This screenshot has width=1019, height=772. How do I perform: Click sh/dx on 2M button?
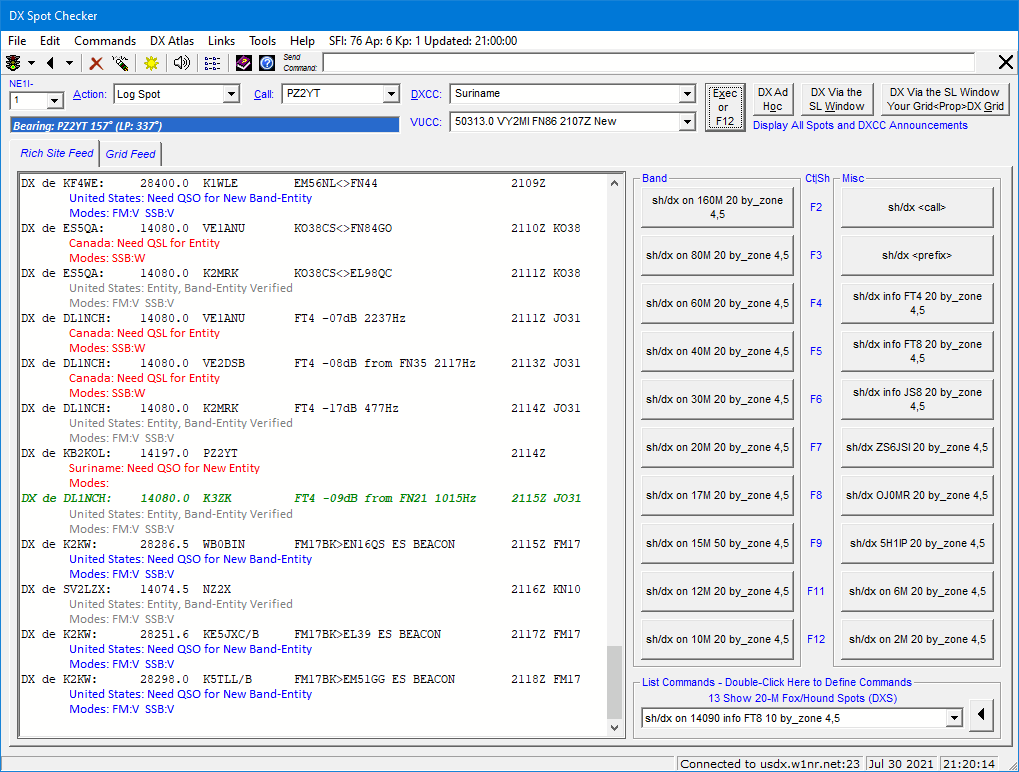[x=917, y=639]
